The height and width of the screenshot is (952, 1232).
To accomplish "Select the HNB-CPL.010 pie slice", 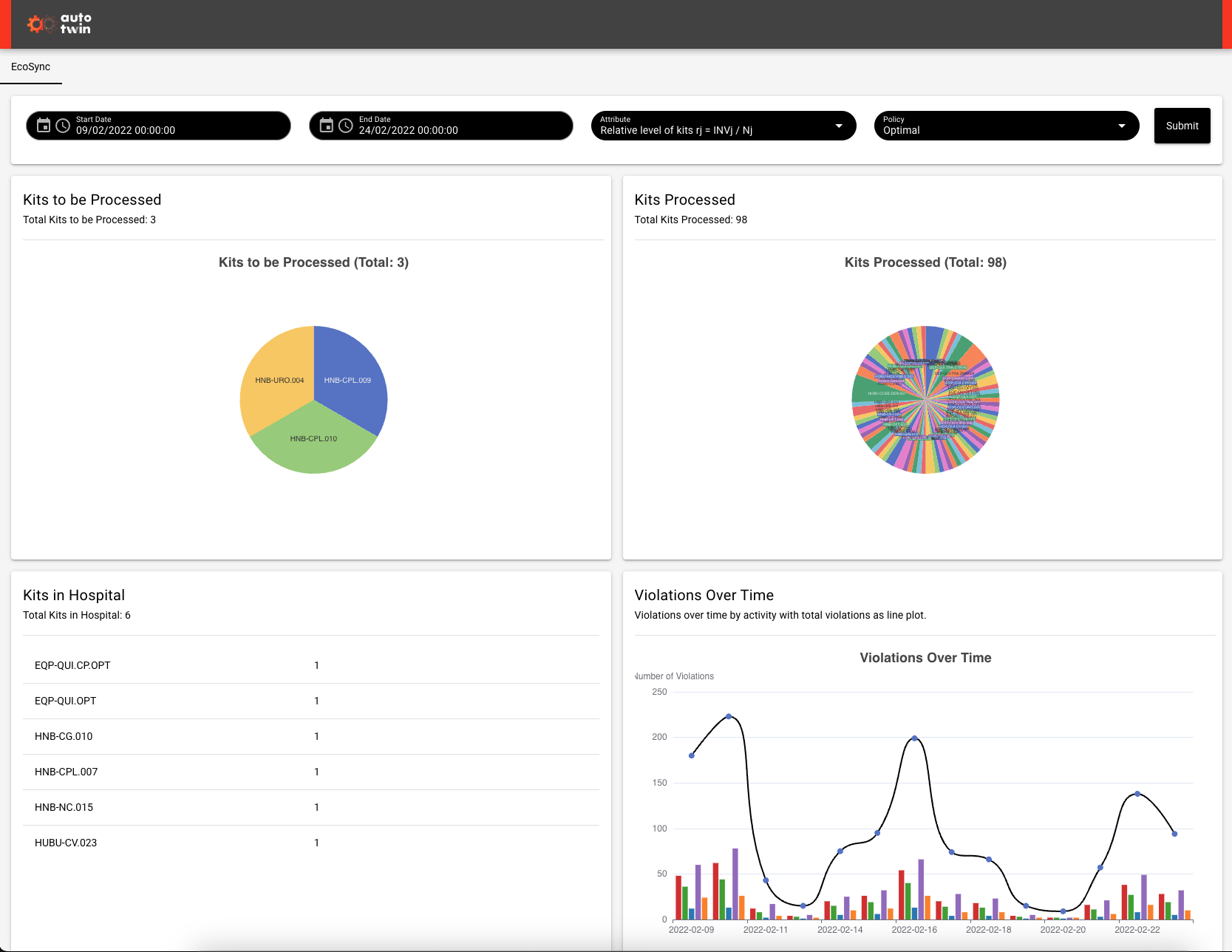I will [x=313, y=439].
